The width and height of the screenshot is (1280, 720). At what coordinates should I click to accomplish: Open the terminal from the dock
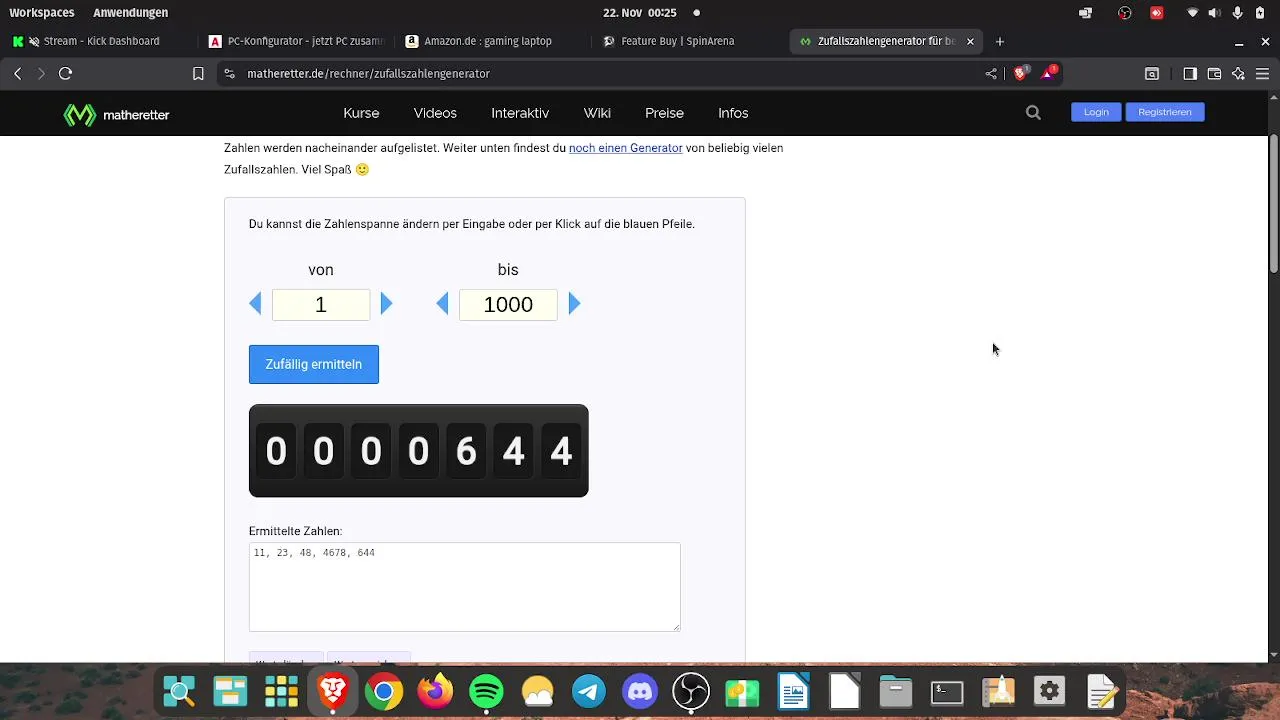(x=947, y=691)
